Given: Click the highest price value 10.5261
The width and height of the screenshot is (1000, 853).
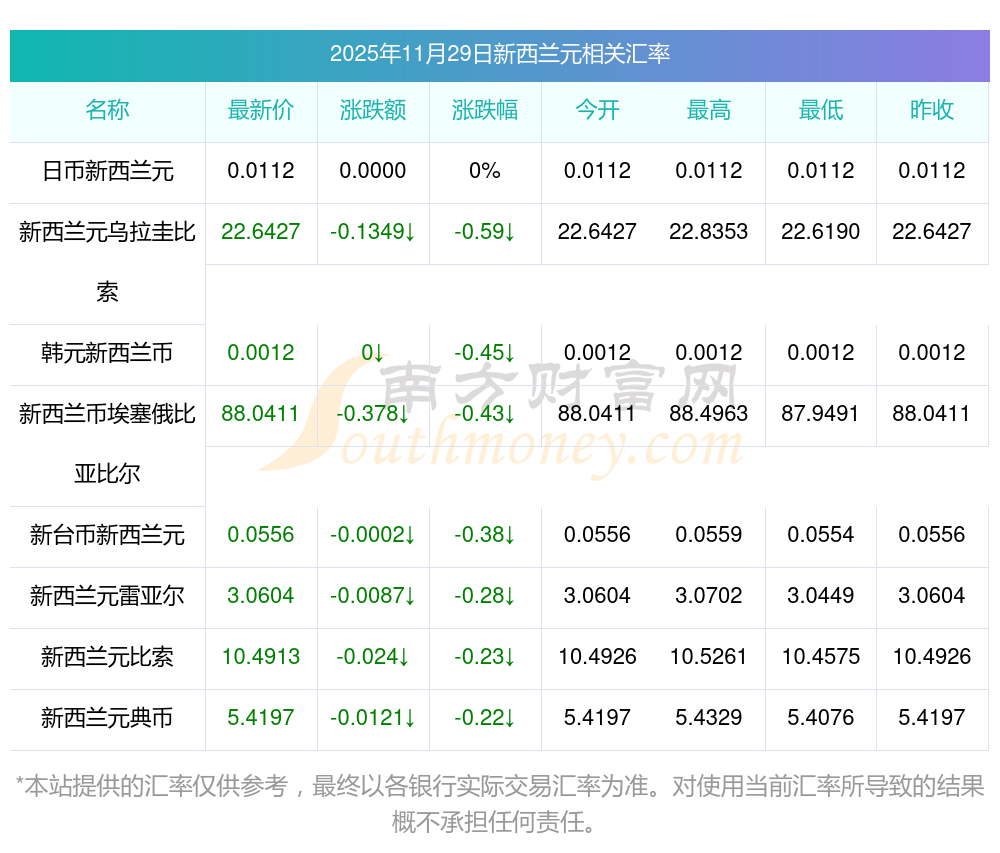Looking at the screenshot, I should [709, 657].
